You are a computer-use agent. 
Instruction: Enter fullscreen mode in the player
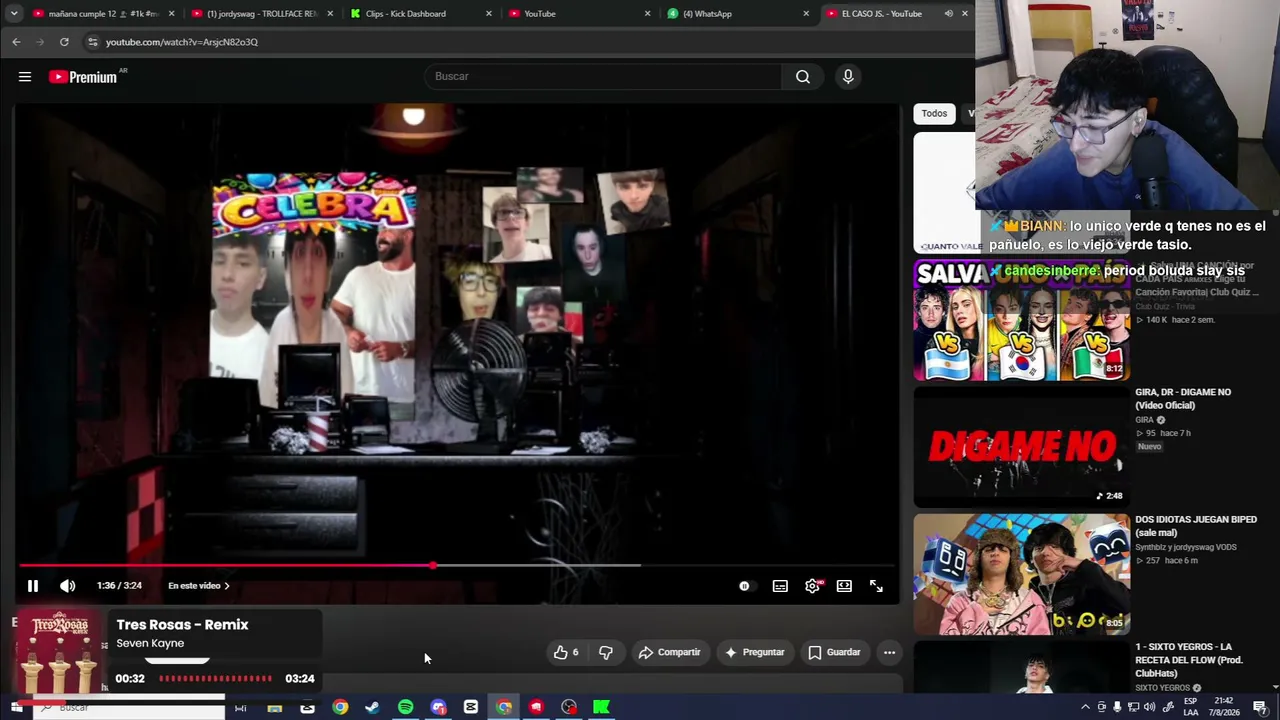[876, 586]
